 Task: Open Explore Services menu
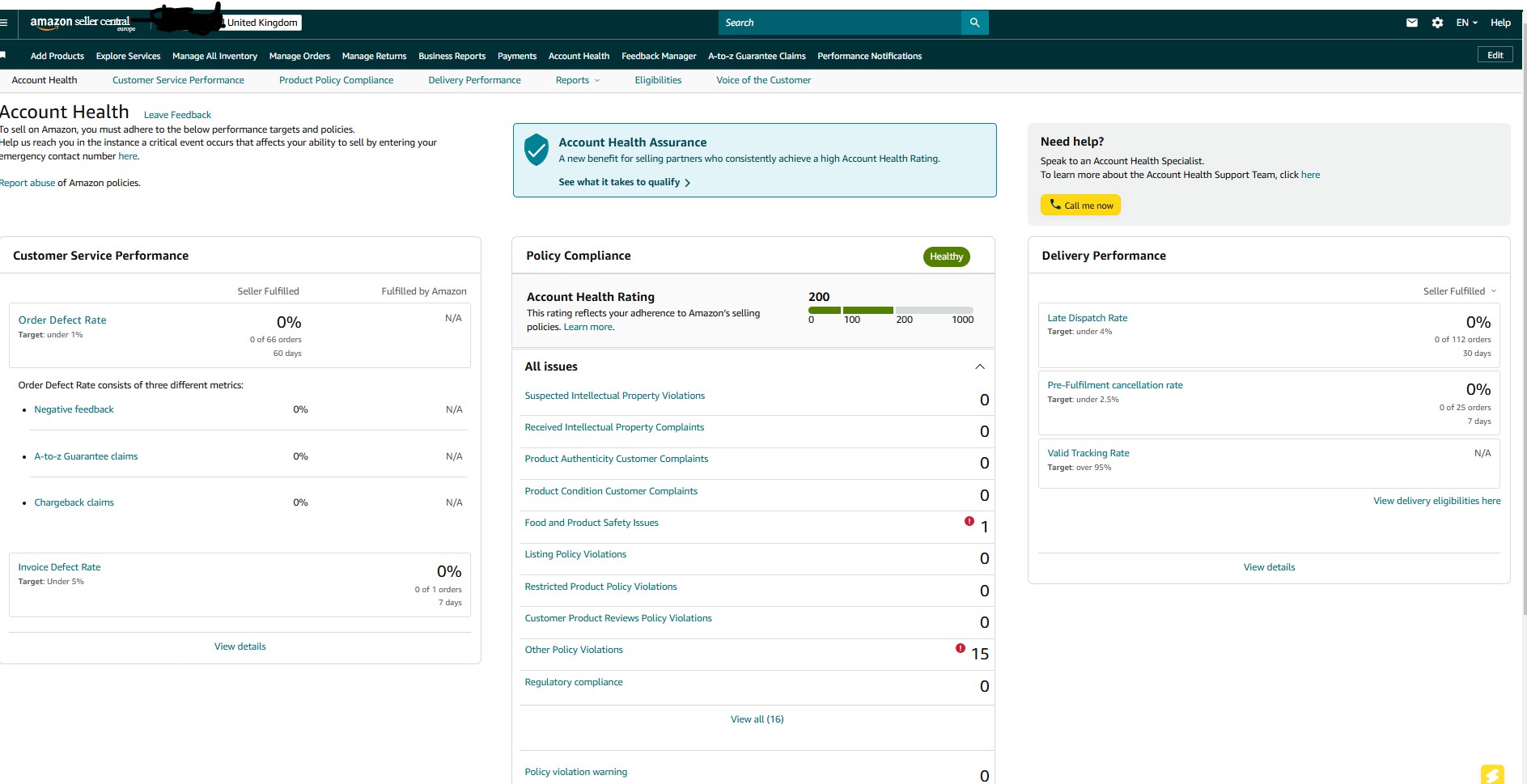click(x=128, y=56)
